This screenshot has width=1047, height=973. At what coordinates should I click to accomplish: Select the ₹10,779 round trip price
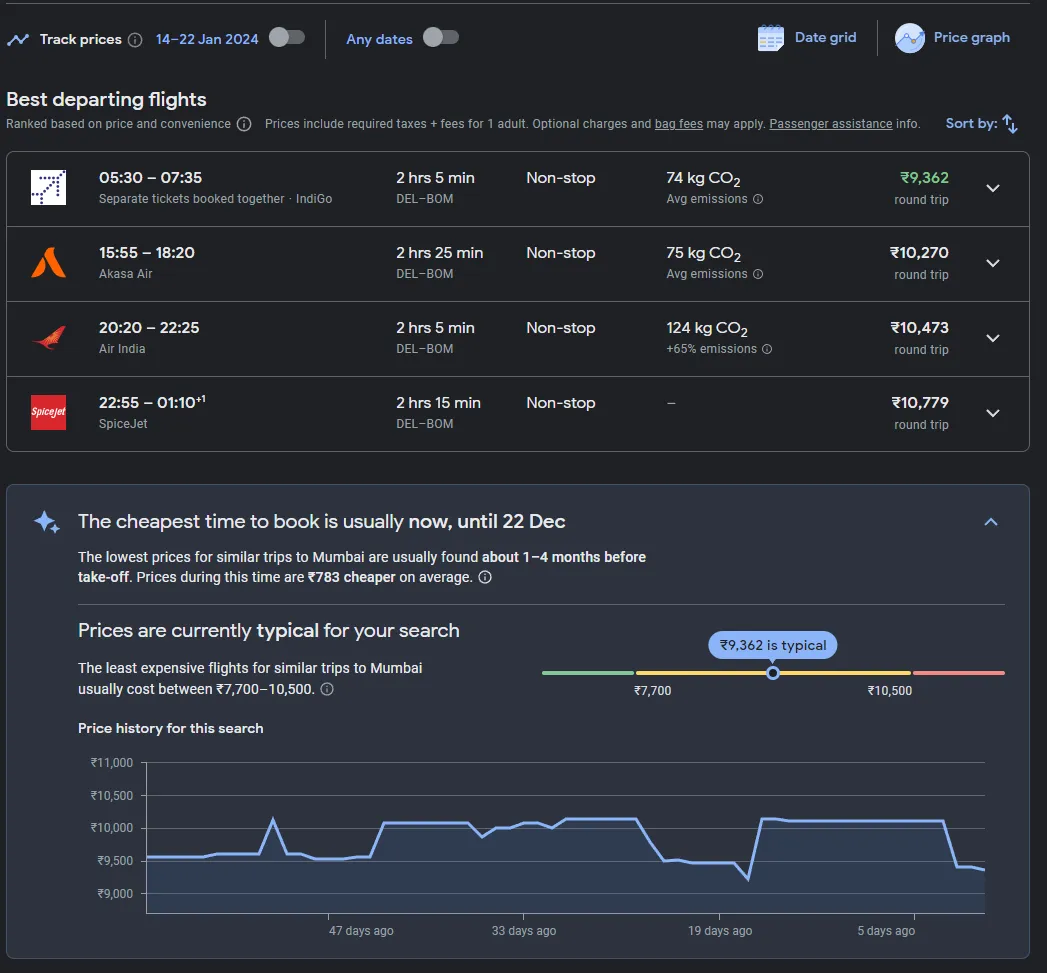(x=920, y=402)
